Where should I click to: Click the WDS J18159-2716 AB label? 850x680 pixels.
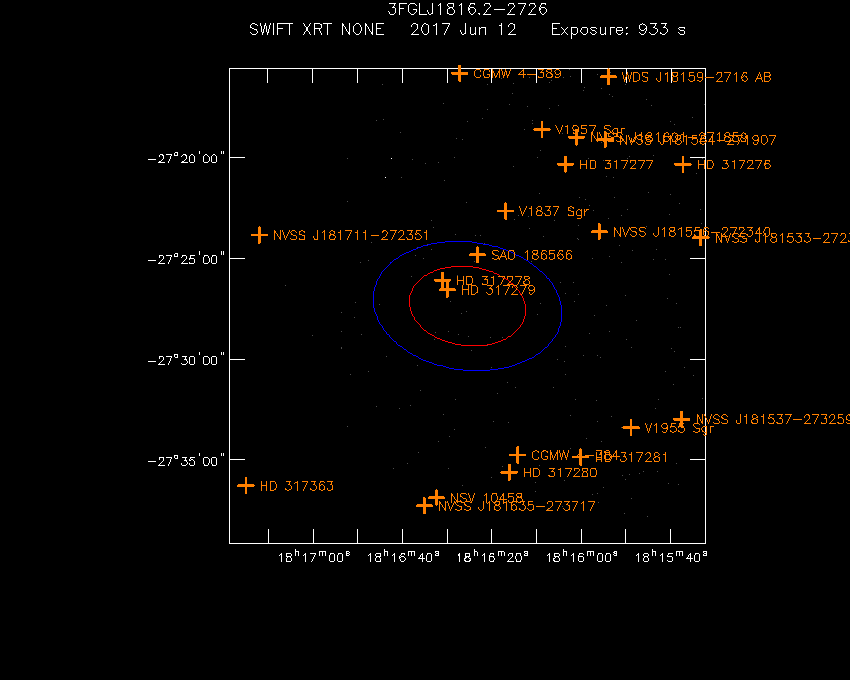tap(697, 78)
